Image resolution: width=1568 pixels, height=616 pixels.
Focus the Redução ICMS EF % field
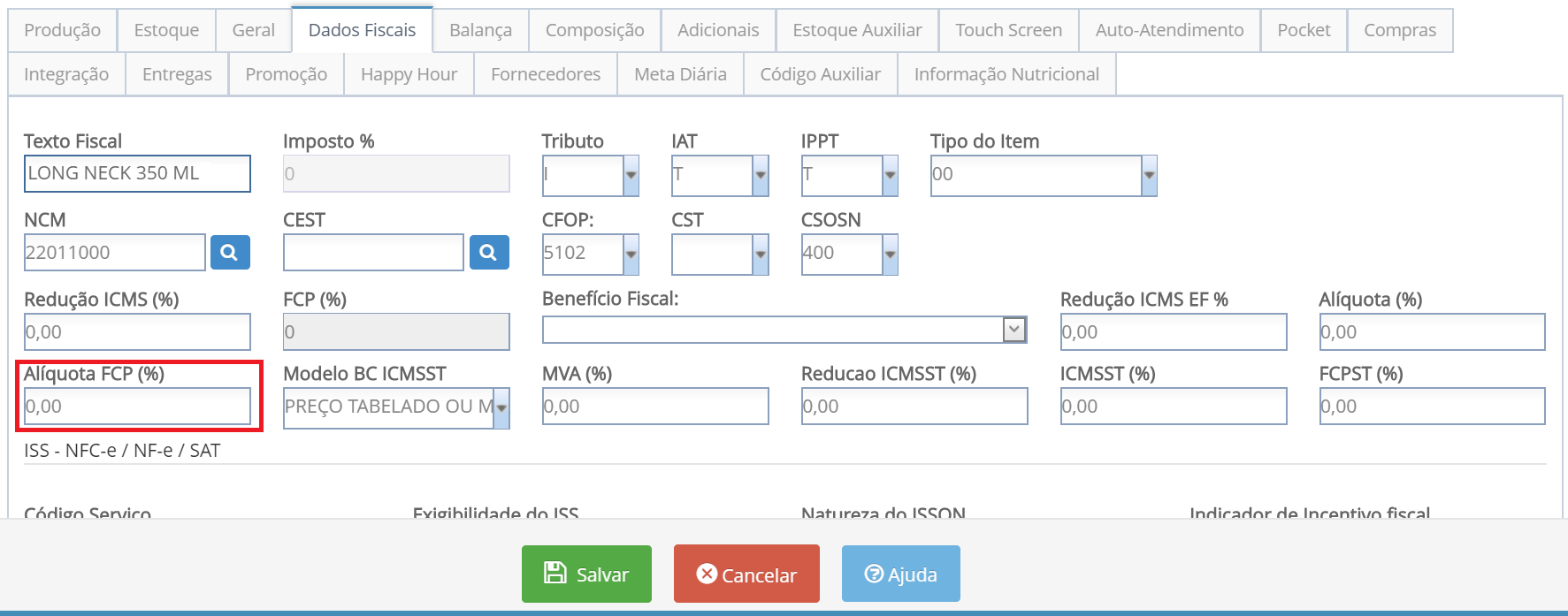tap(1174, 332)
